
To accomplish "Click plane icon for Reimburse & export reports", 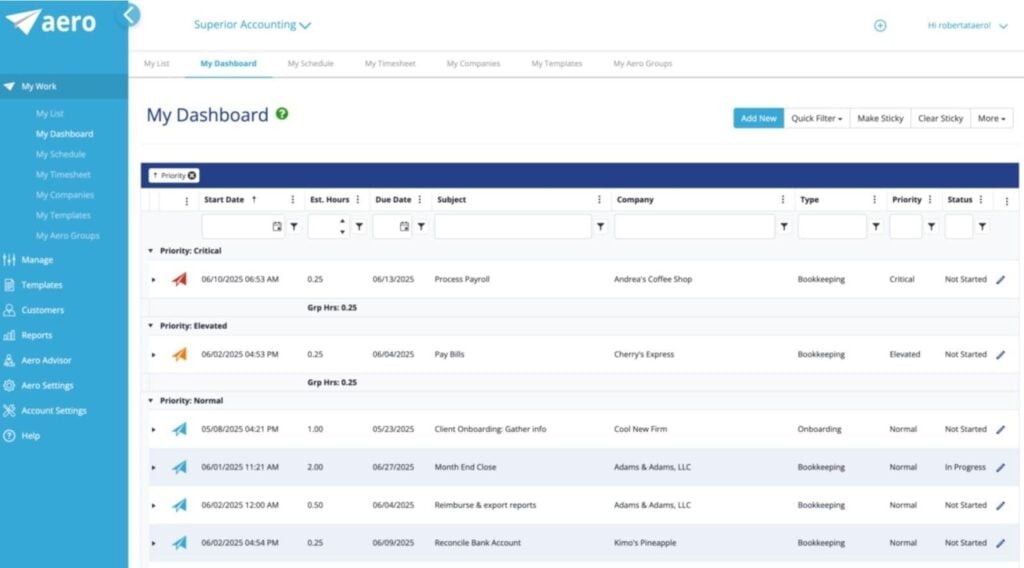I will point(180,505).
